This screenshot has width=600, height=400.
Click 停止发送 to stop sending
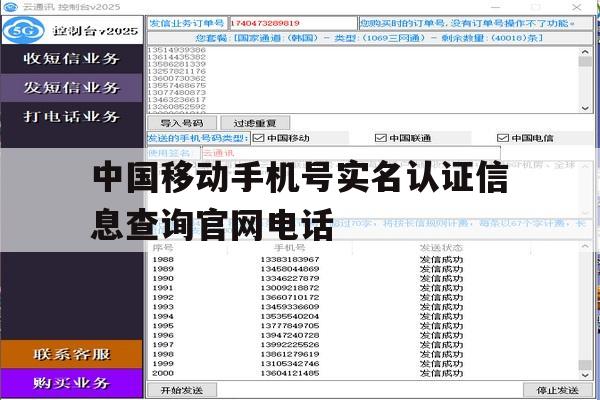[557, 390]
